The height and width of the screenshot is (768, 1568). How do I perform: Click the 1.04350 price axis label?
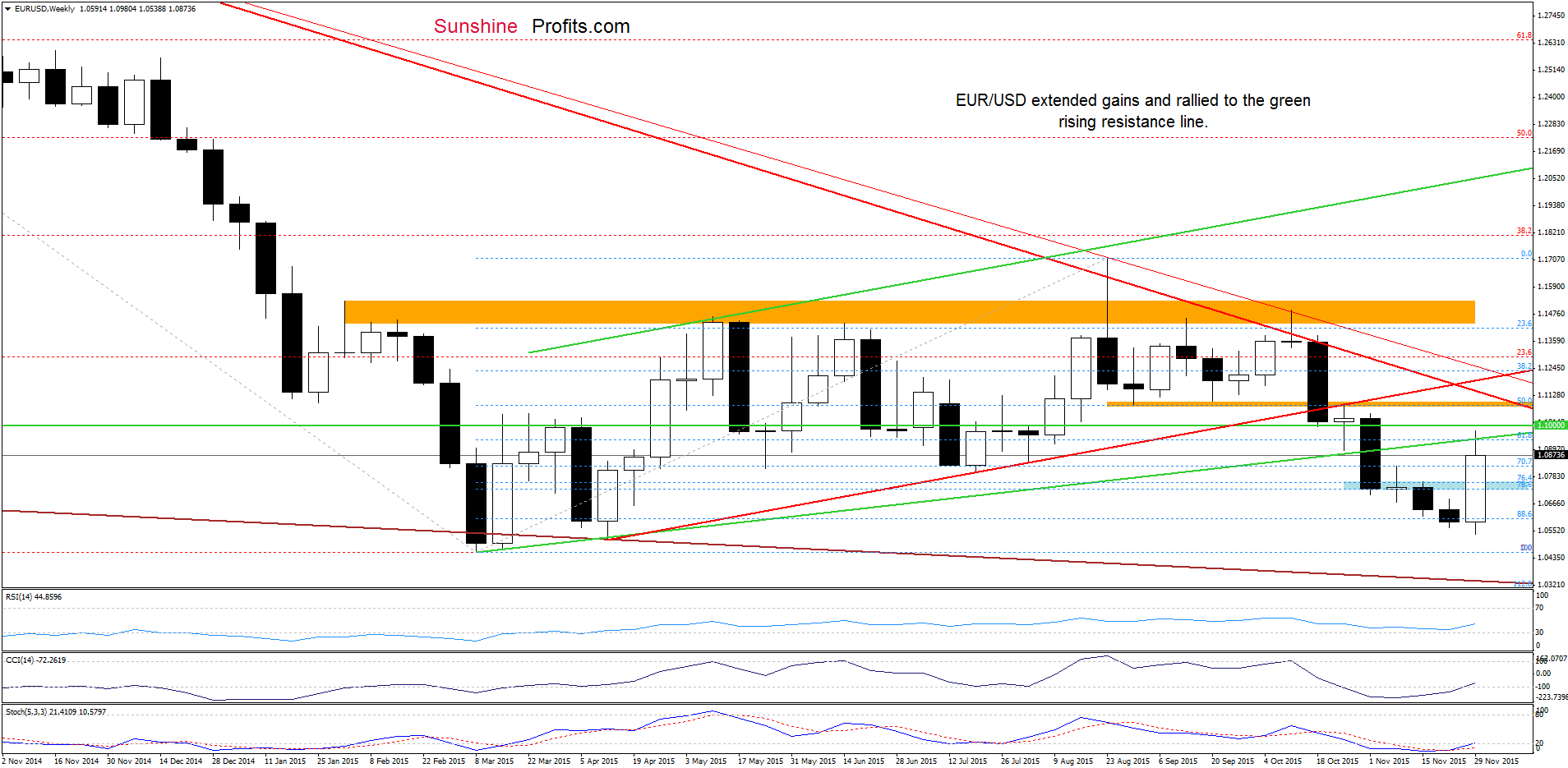1551,558
